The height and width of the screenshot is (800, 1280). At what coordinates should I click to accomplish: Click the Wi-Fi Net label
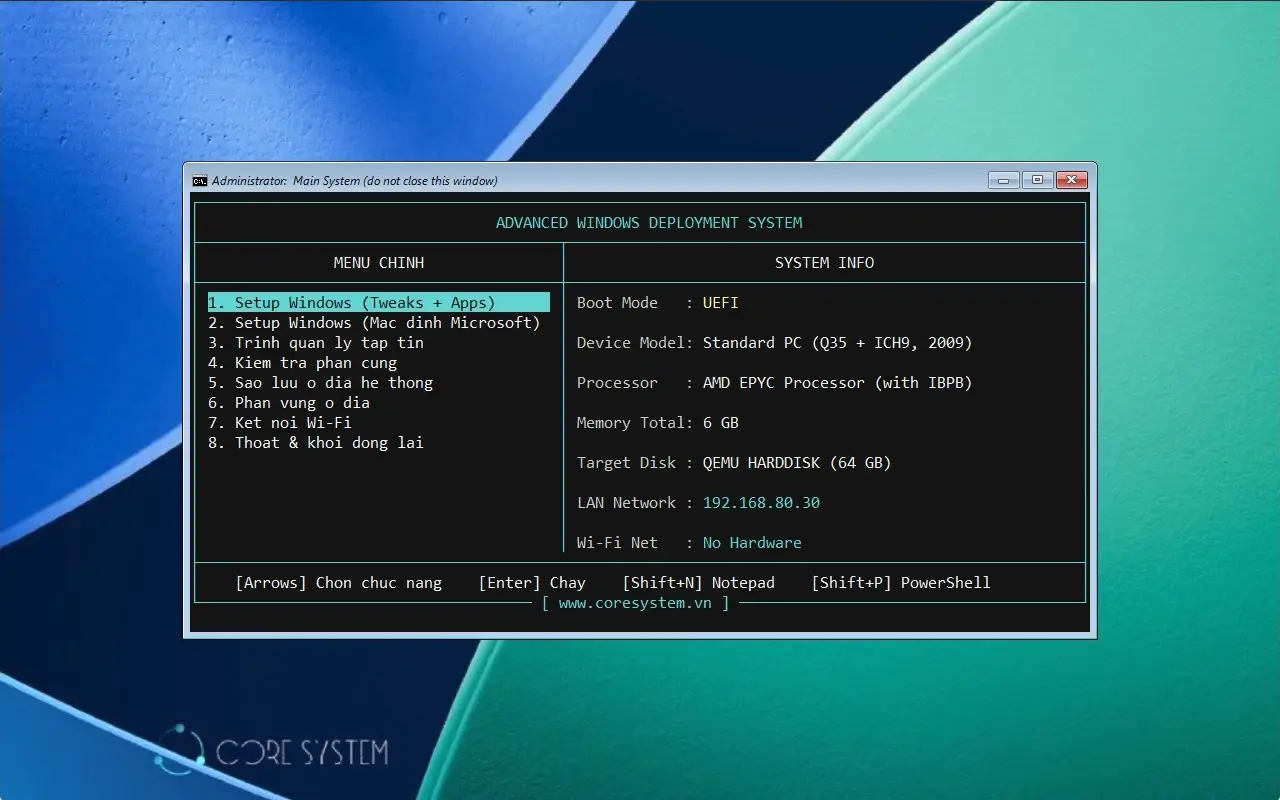[x=617, y=542]
